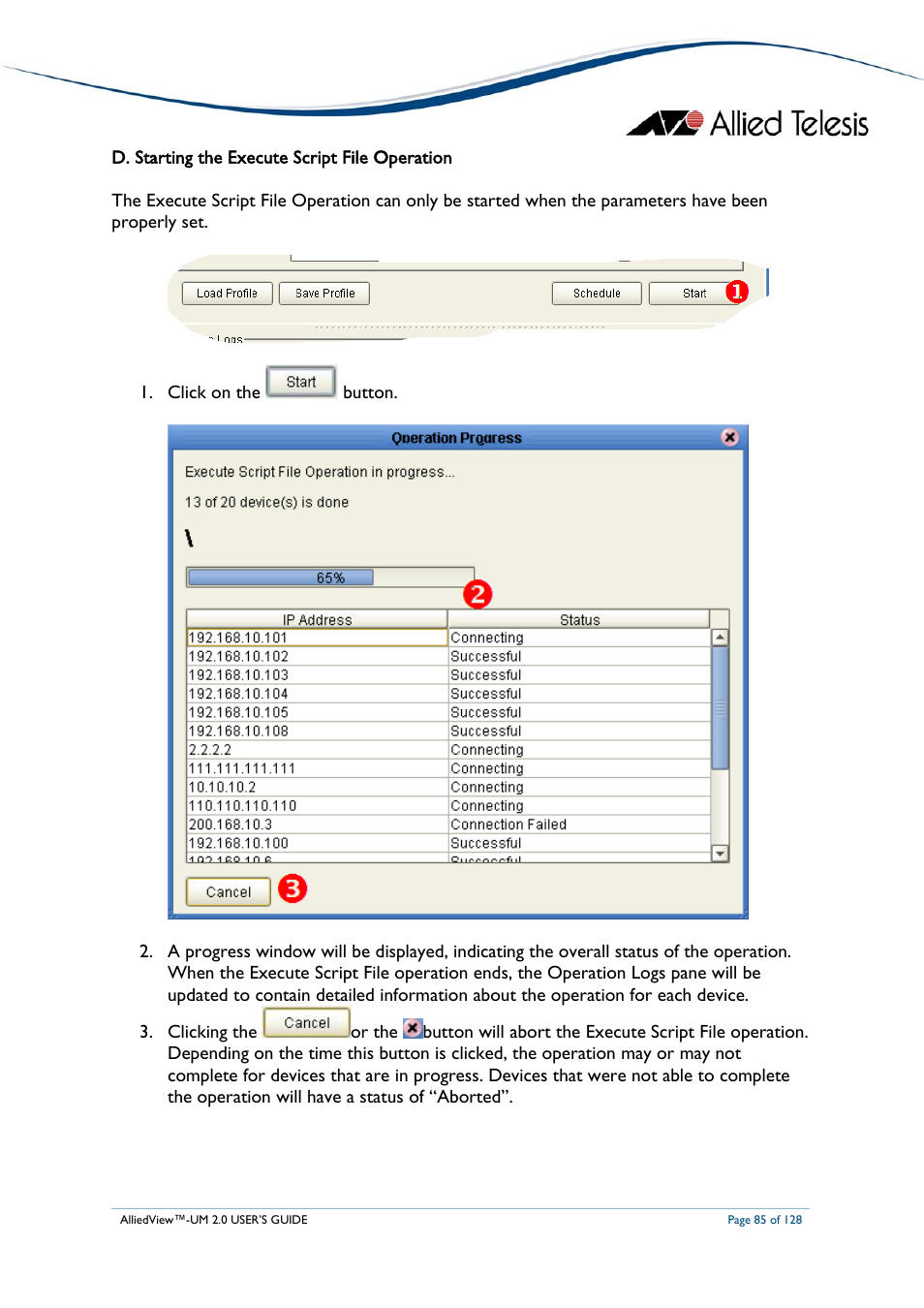Select the 192.168.10.101 row

448,638
